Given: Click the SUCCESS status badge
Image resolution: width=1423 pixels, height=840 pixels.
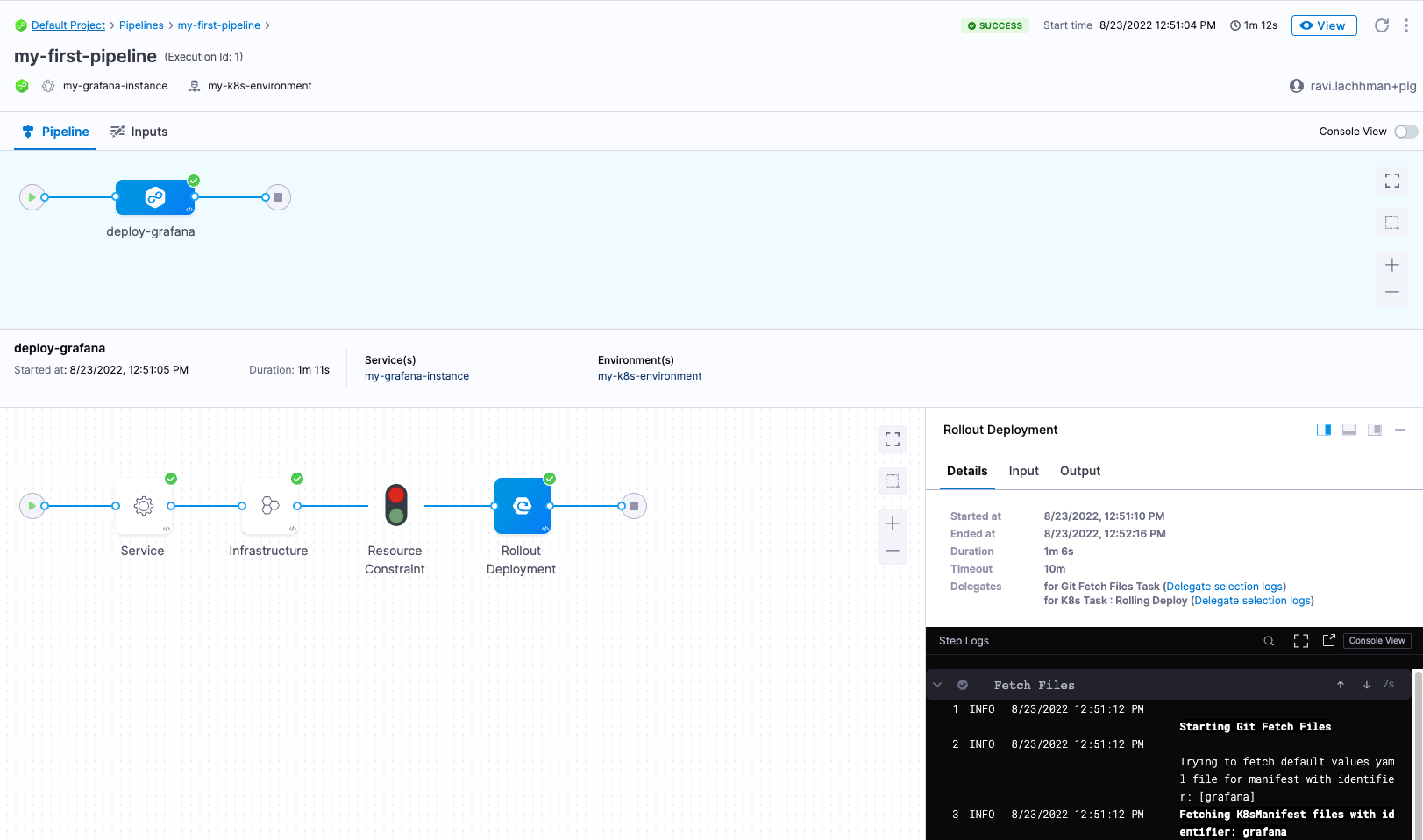Looking at the screenshot, I should pos(995,25).
